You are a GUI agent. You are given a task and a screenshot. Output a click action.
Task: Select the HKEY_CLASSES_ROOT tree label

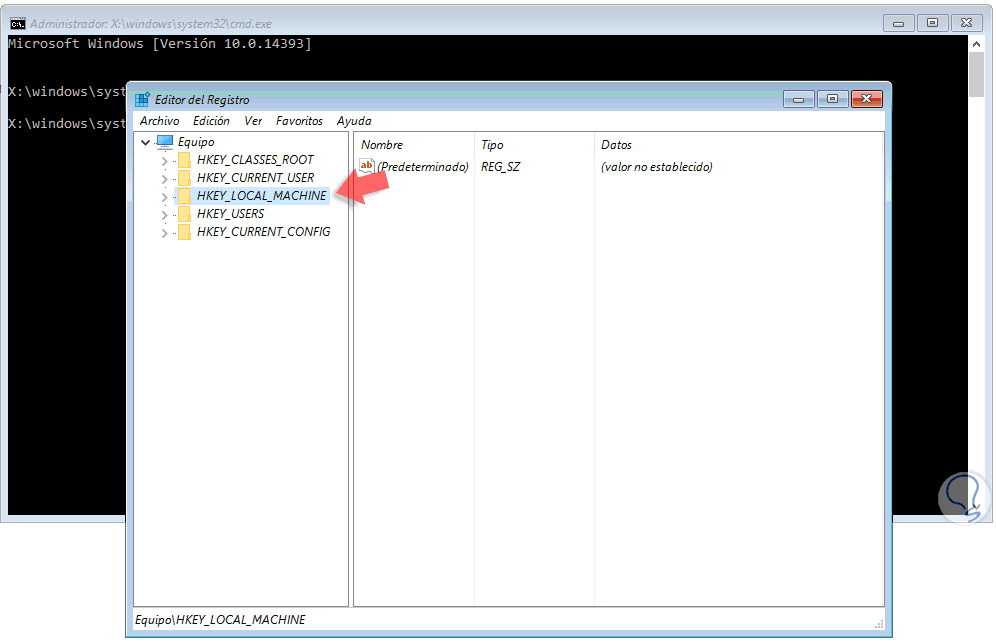(x=255, y=160)
